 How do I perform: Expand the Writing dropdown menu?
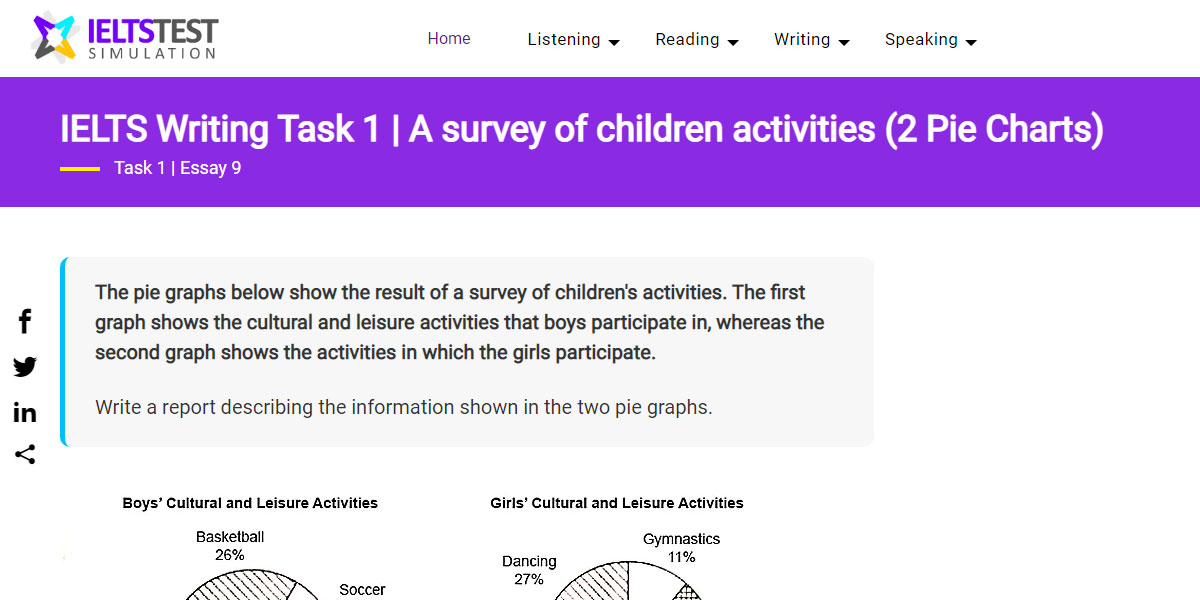[844, 42]
